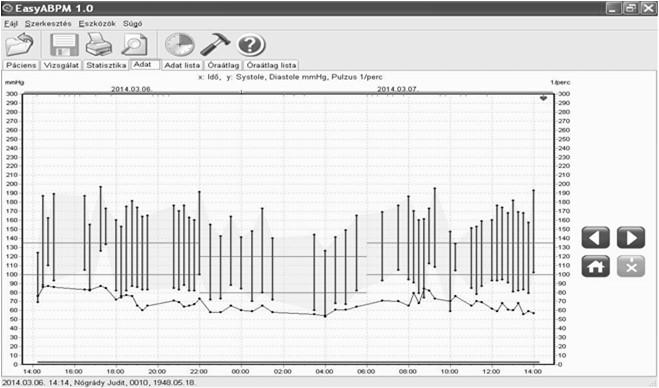Minimize the EasyABPM window
The image size is (659, 388).
click(613, 8)
